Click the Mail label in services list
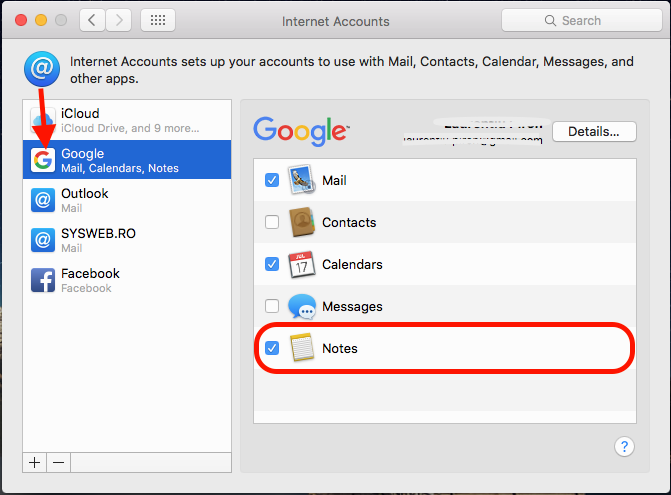 tap(334, 181)
